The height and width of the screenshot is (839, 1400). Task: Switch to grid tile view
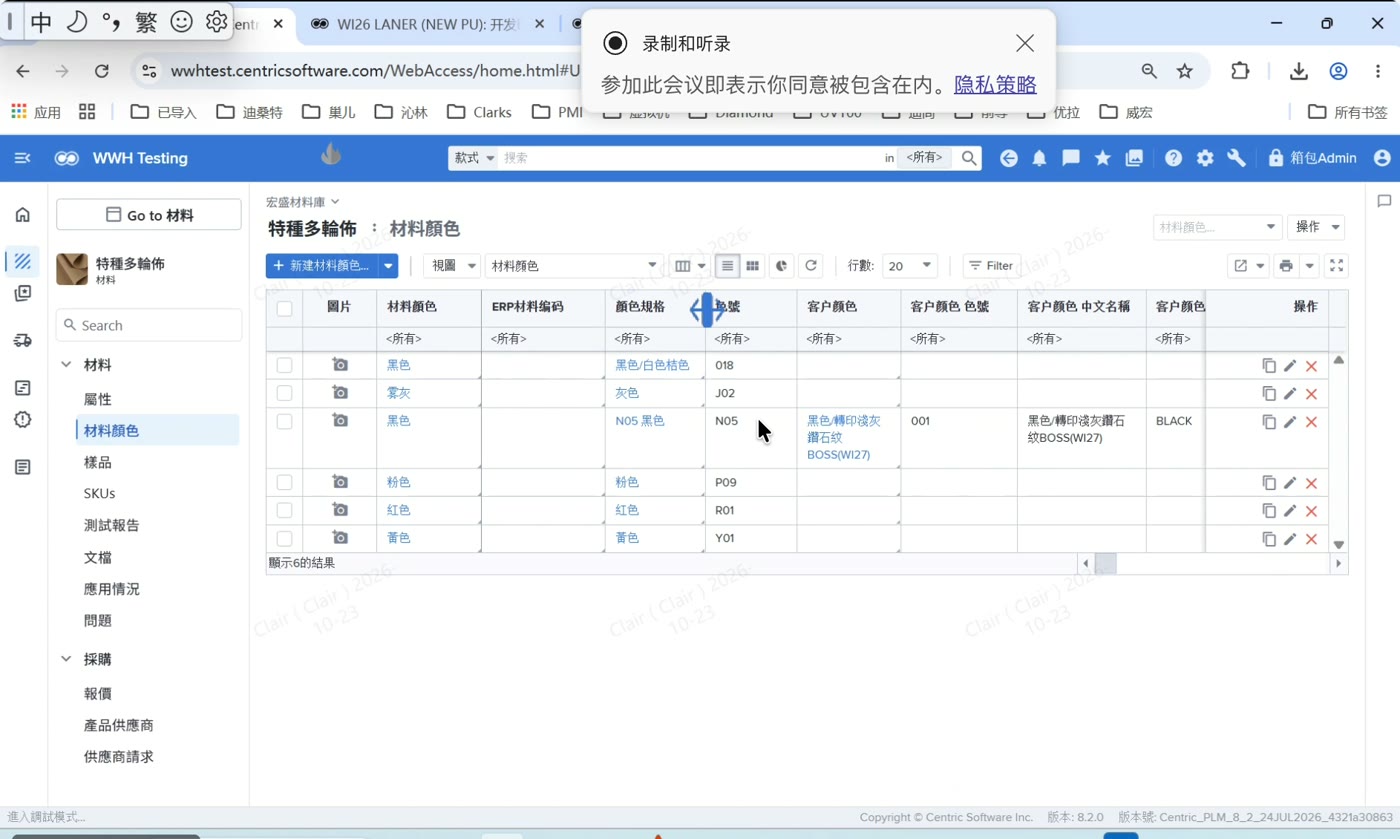pyautogui.click(x=753, y=266)
